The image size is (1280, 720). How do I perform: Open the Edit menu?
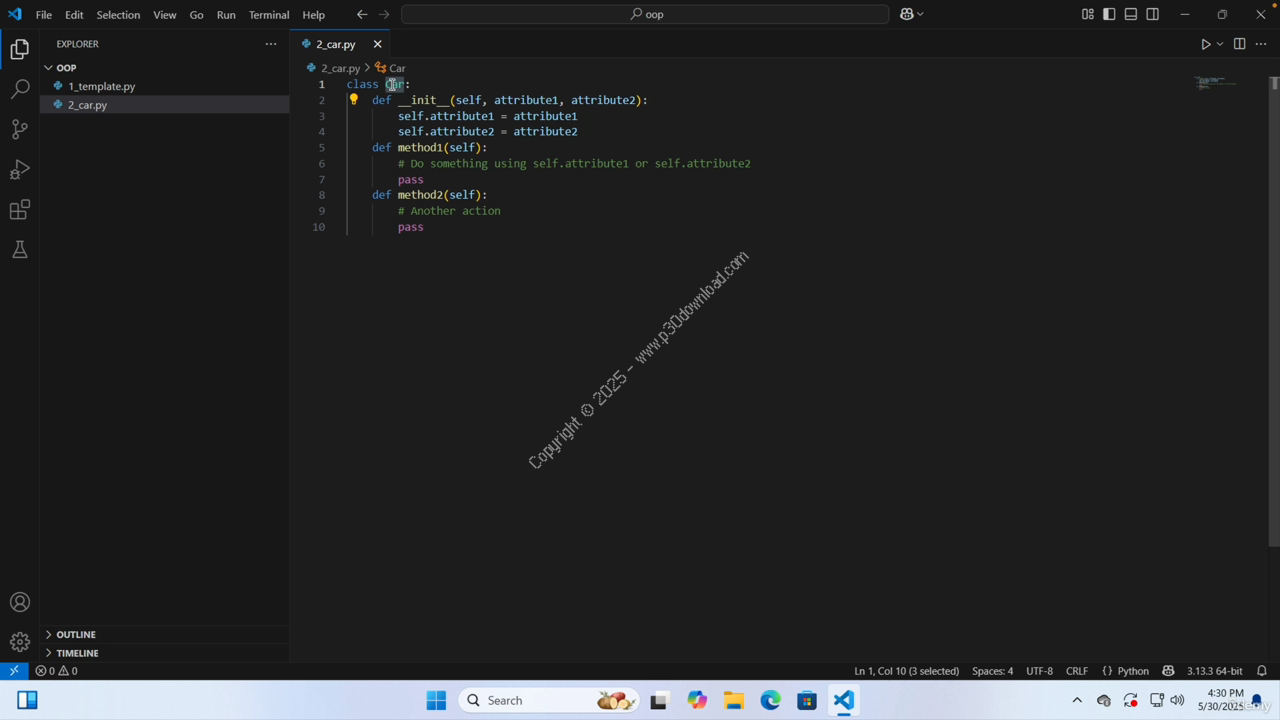[74, 14]
